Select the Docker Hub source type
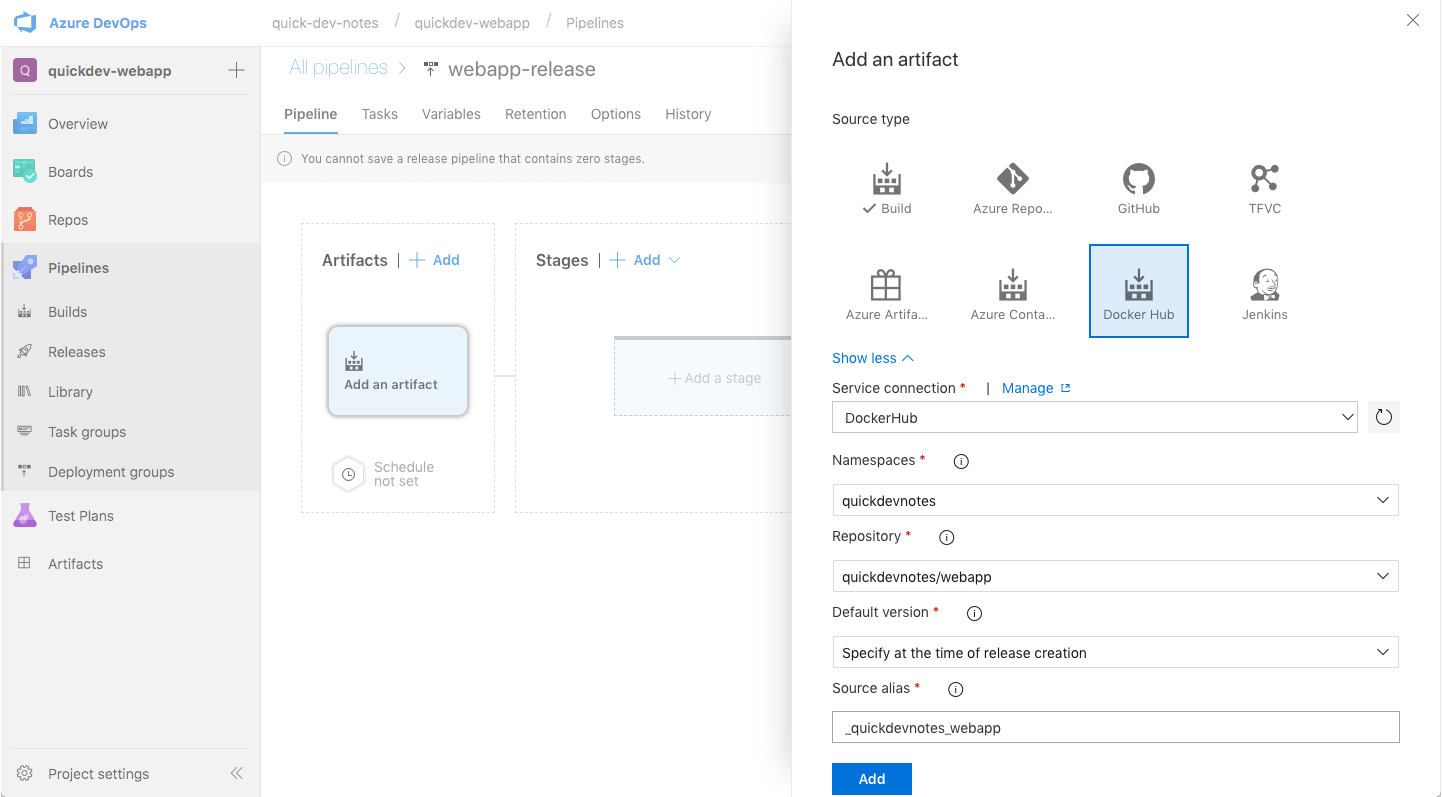This screenshot has width=1442, height=797. pos(1138,291)
